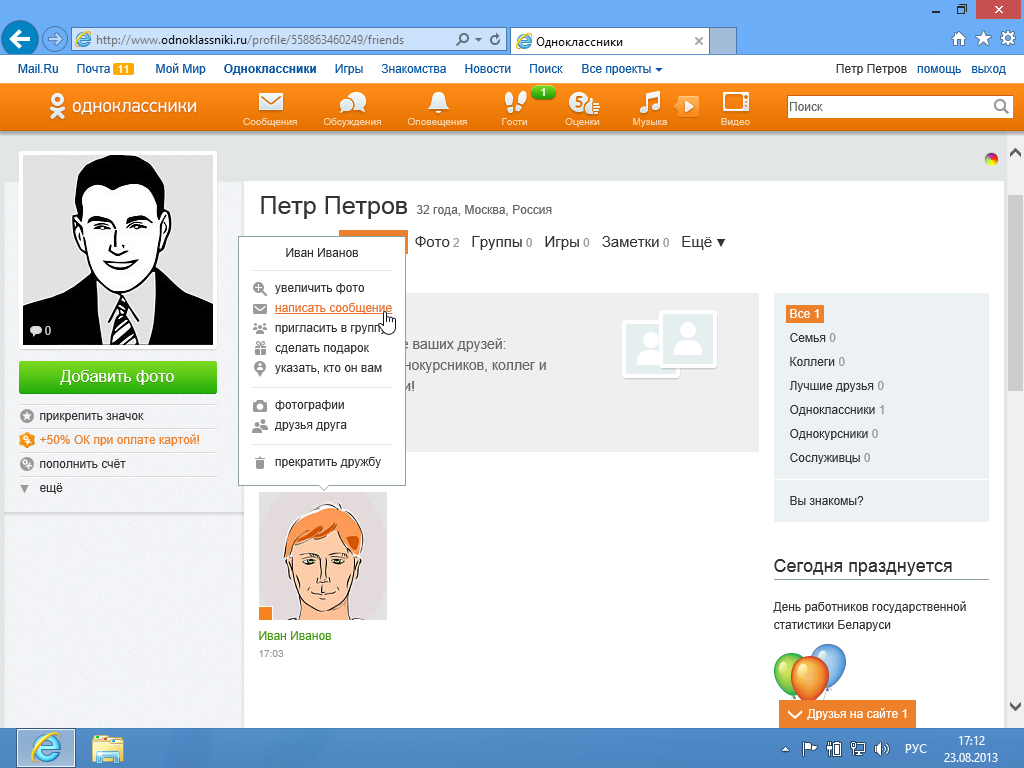This screenshot has width=1024, height=768.
Task: Click the page vertical scrollbar thumb
Action: click(1015, 293)
